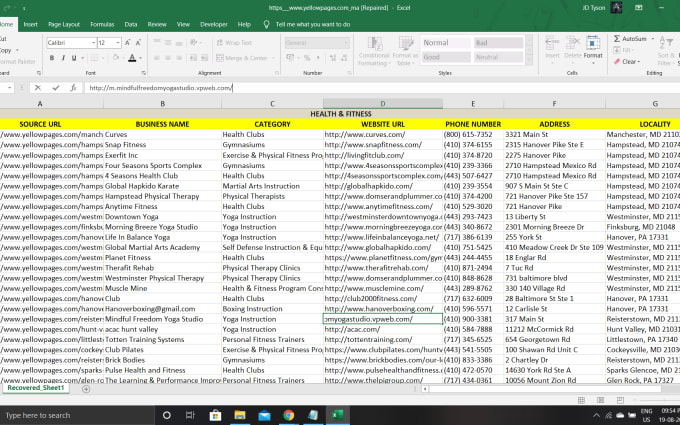Screen dimensions: 680x425
Task: Click Insert Function fx icon
Action: (x=73, y=88)
